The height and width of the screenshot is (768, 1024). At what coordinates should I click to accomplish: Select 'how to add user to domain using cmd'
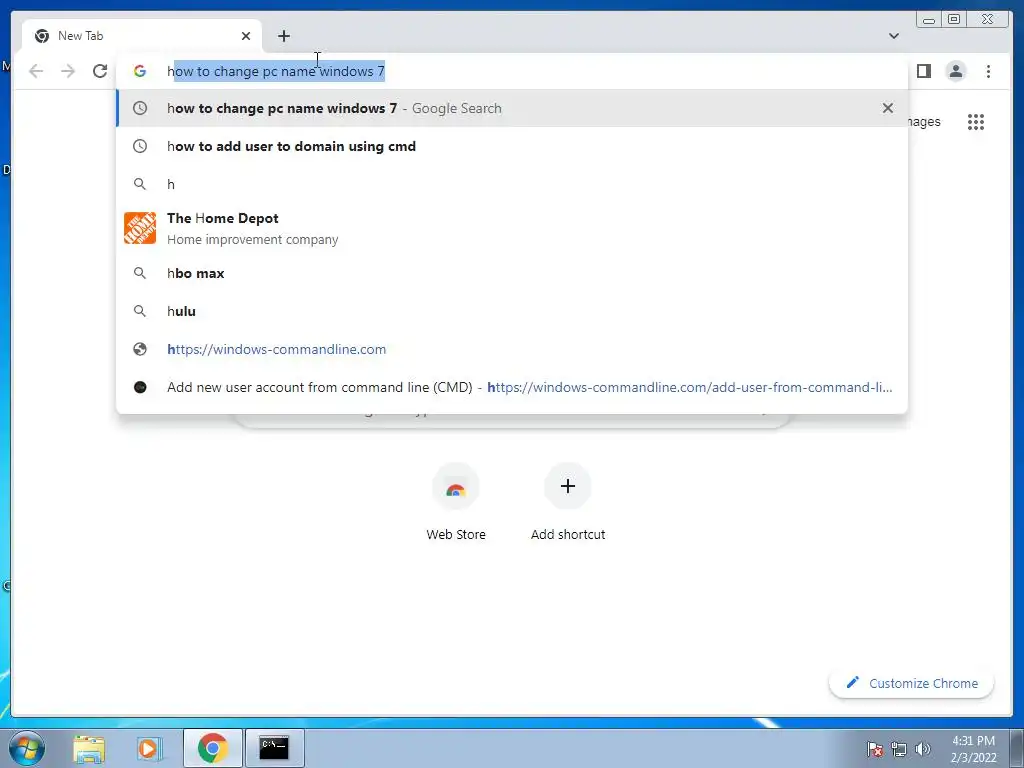511,146
